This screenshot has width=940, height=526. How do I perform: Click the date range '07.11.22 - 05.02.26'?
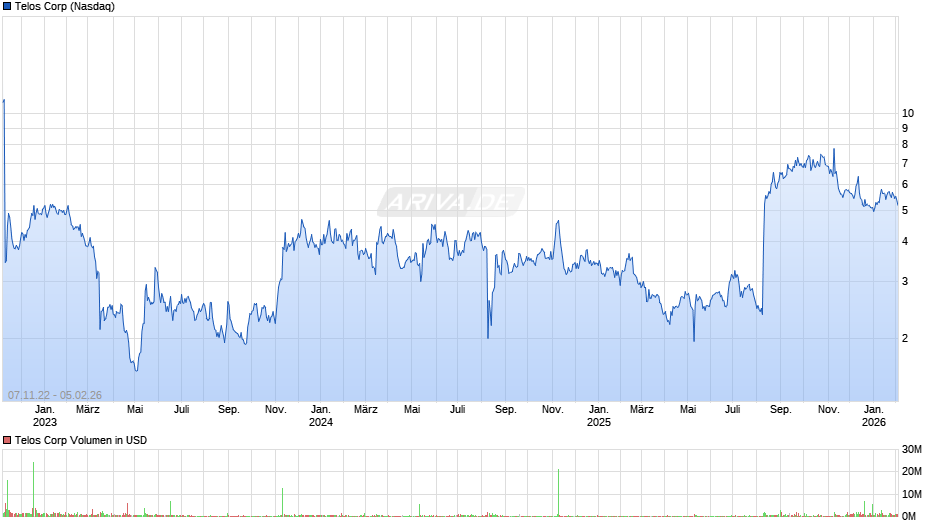click(55, 395)
